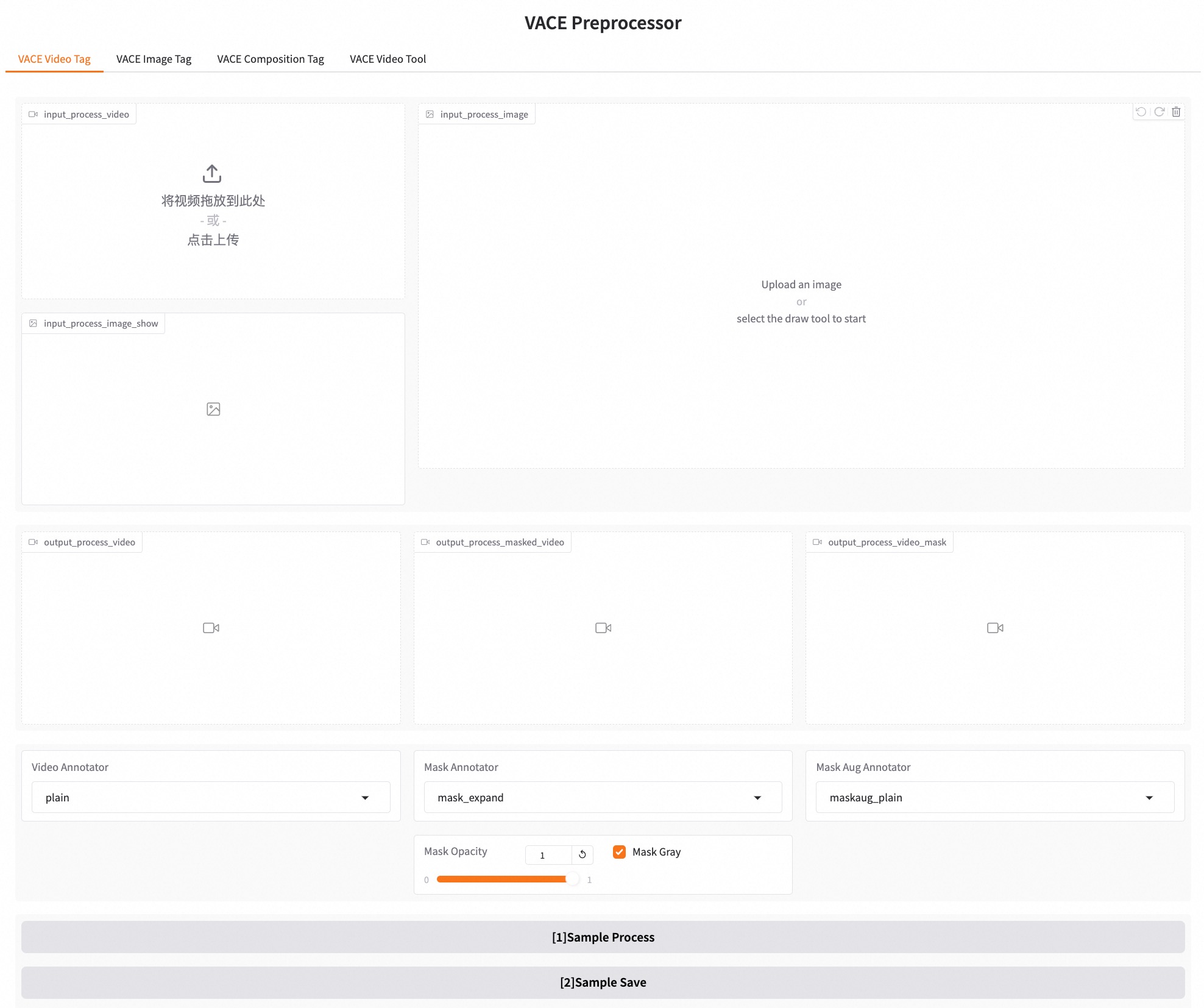
Task: Expand the Mask Annotator dropdown
Action: (x=603, y=797)
